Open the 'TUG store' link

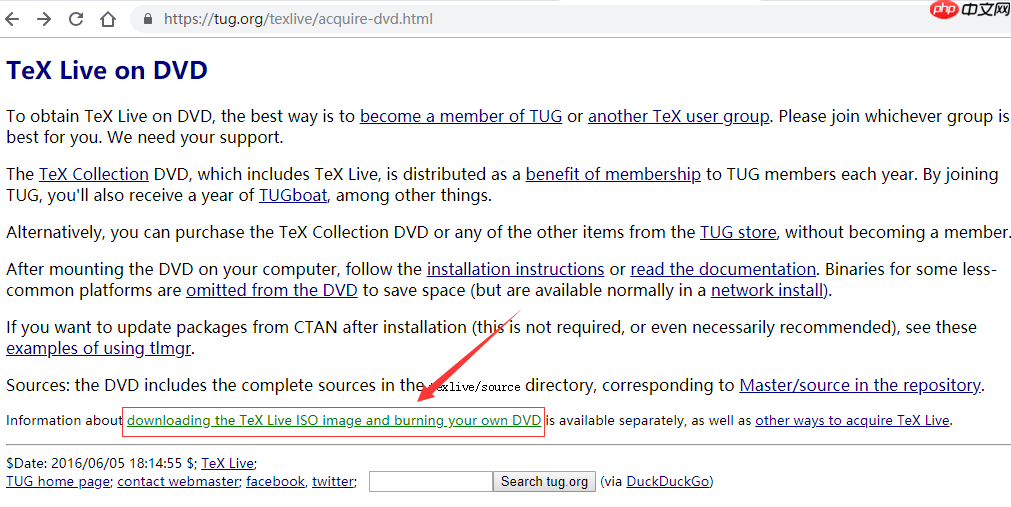[738, 232]
